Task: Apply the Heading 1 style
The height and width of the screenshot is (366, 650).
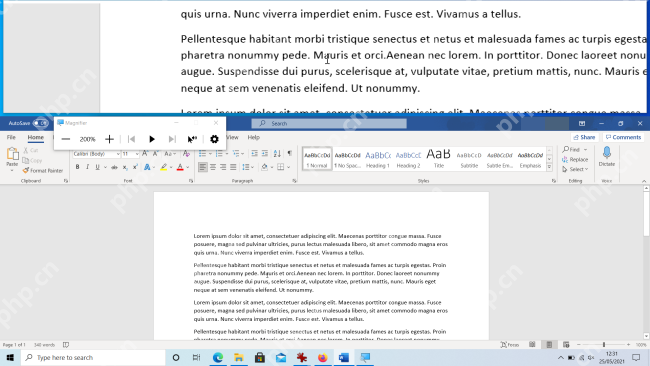Action: pos(378,158)
